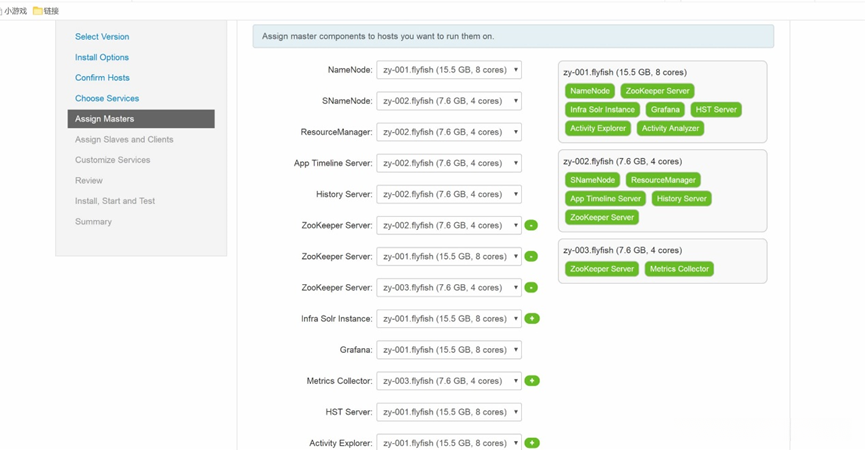Open the Grafana host dropdown
The width and height of the screenshot is (865, 450).
pos(449,350)
